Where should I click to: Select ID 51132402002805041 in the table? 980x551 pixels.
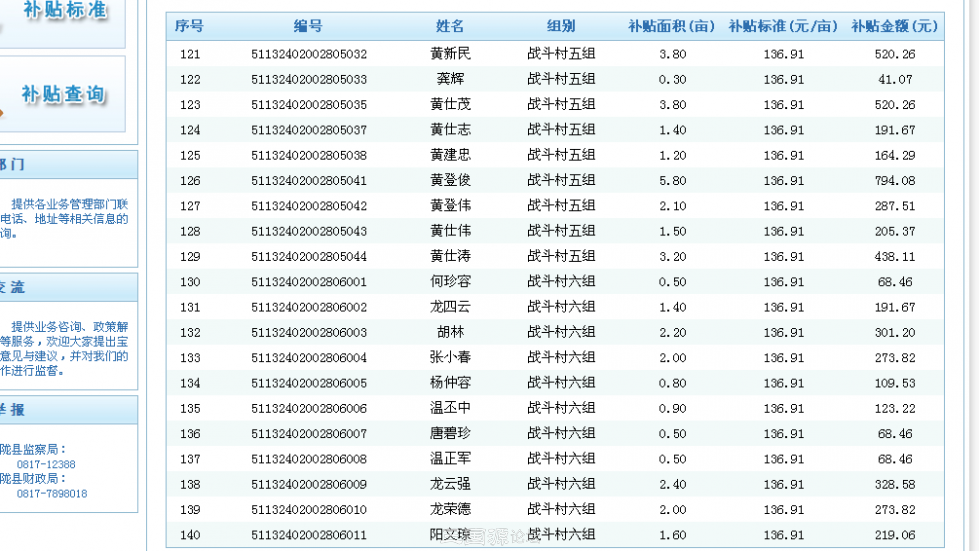point(308,181)
